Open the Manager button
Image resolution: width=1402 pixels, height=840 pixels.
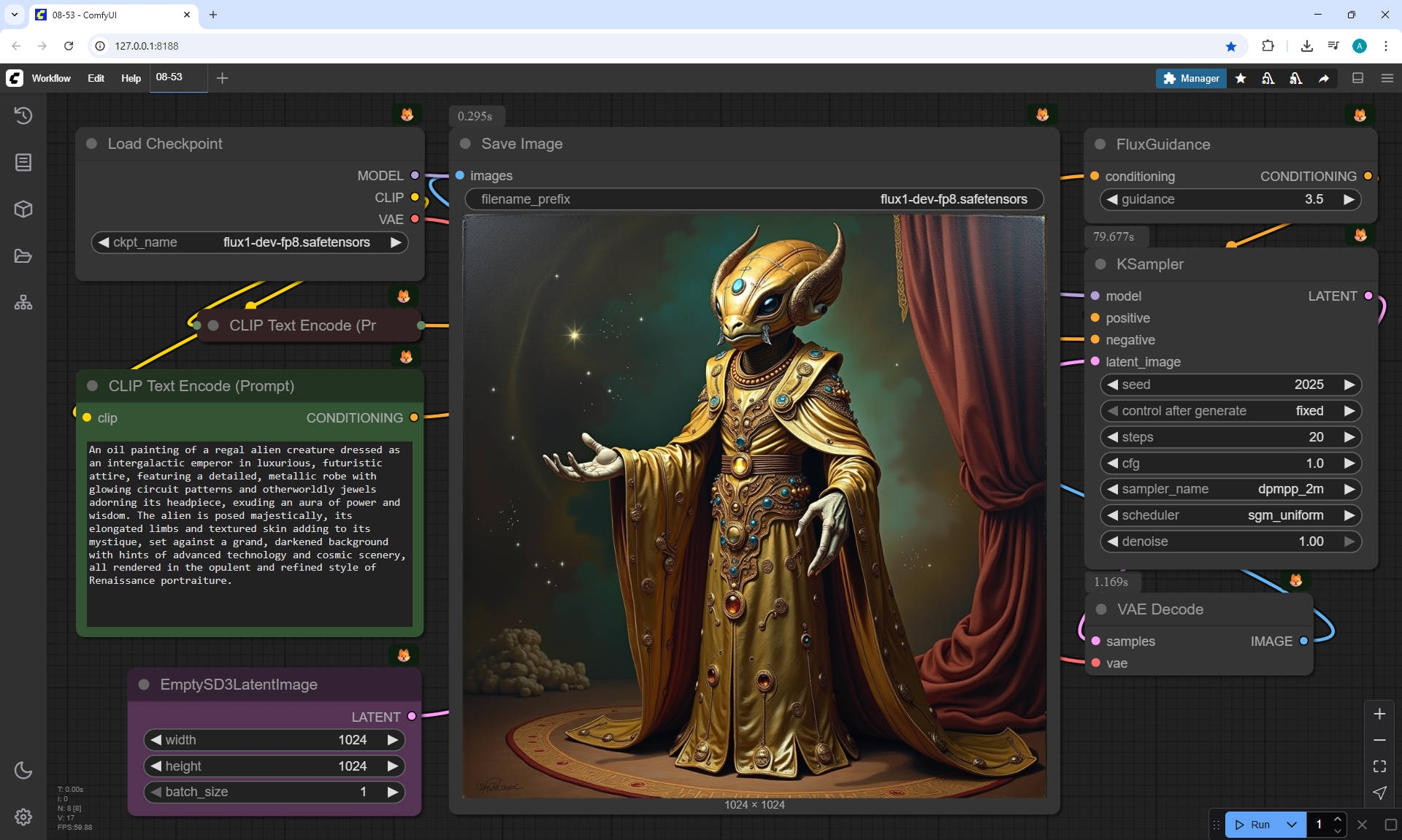1191,78
